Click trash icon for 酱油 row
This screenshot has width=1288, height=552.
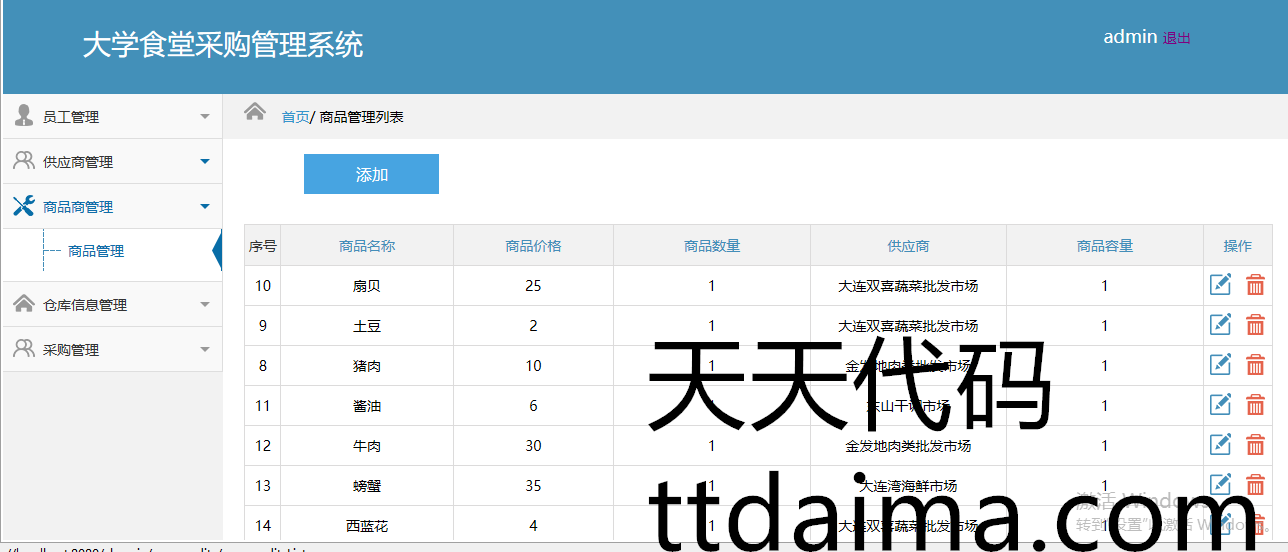(x=1255, y=405)
